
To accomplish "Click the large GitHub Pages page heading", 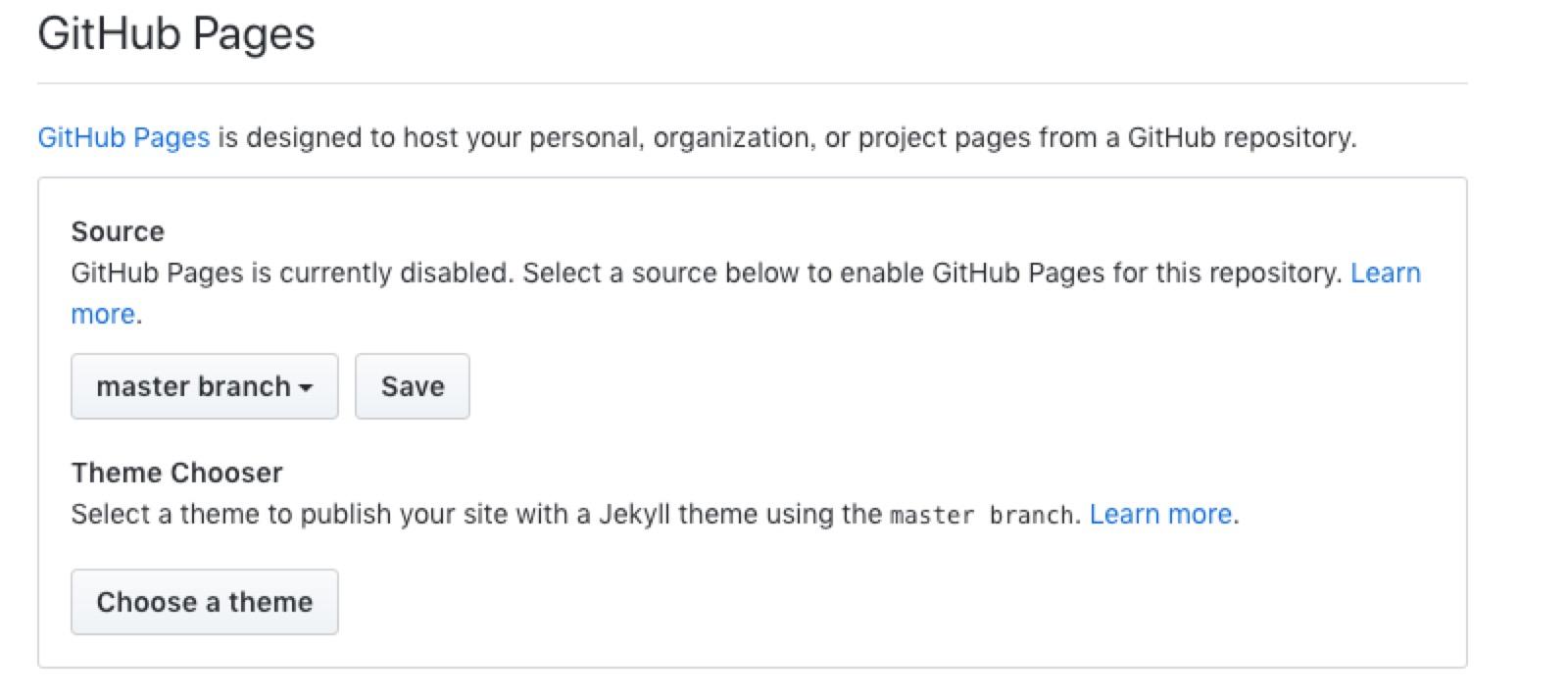I will (x=176, y=34).
